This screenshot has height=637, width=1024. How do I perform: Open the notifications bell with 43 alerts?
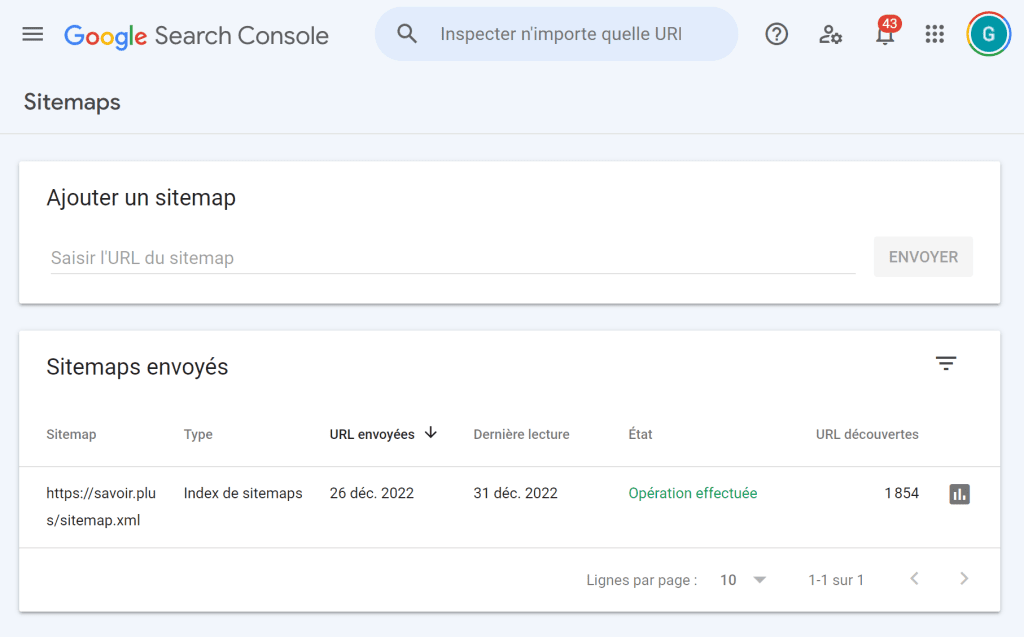pyautogui.click(x=884, y=35)
